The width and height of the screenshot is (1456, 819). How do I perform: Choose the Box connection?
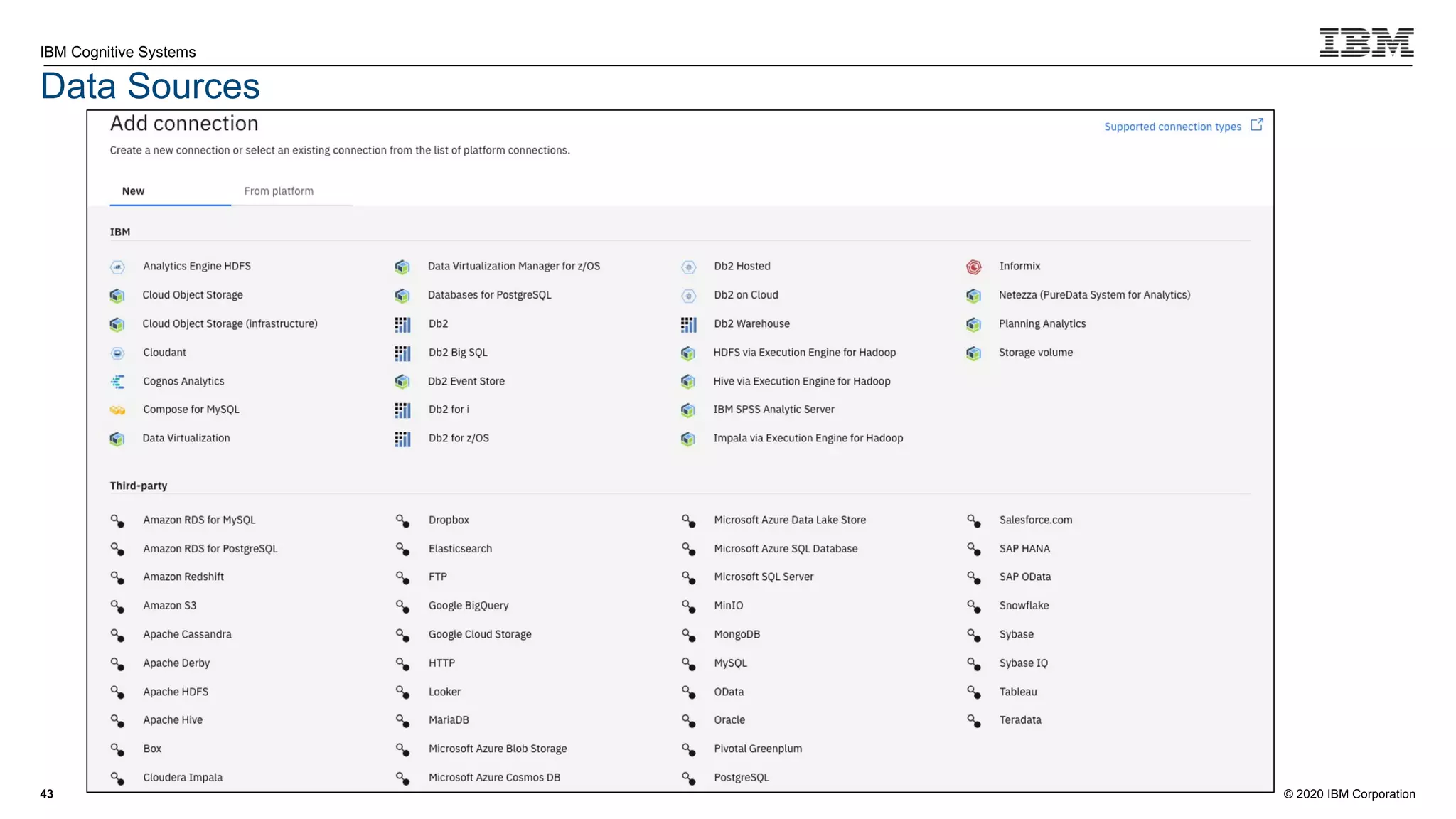pos(152,749)
